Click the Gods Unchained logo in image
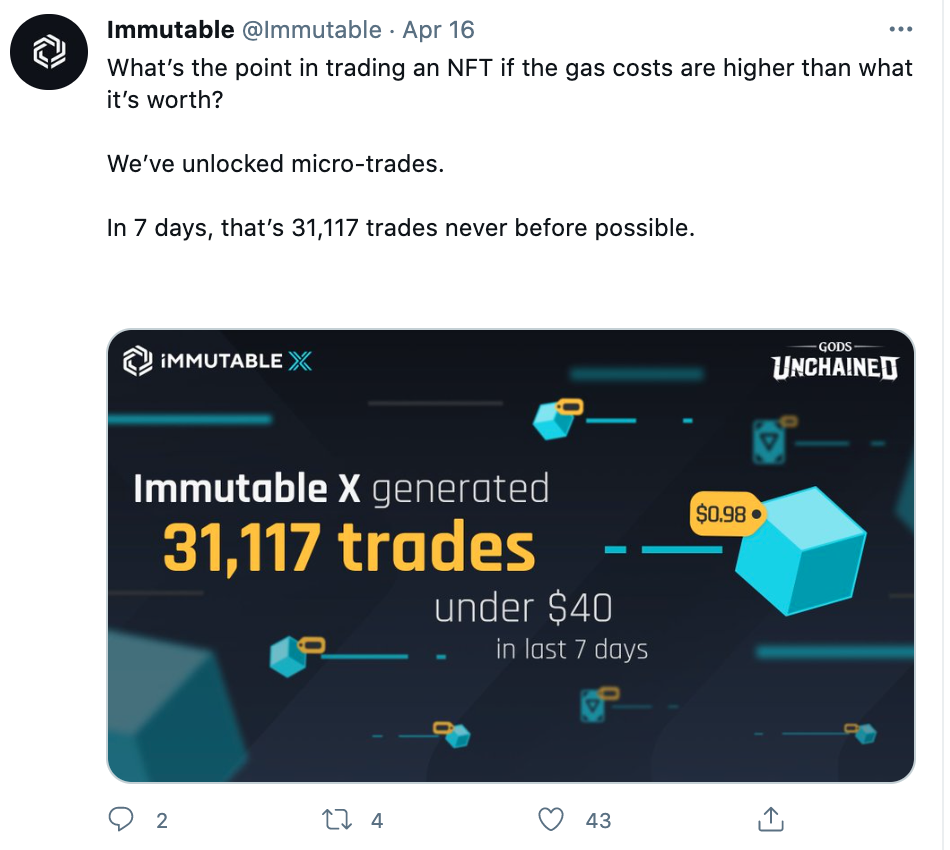This screenshot has height=850, width=950. click(x=835, y=361)
